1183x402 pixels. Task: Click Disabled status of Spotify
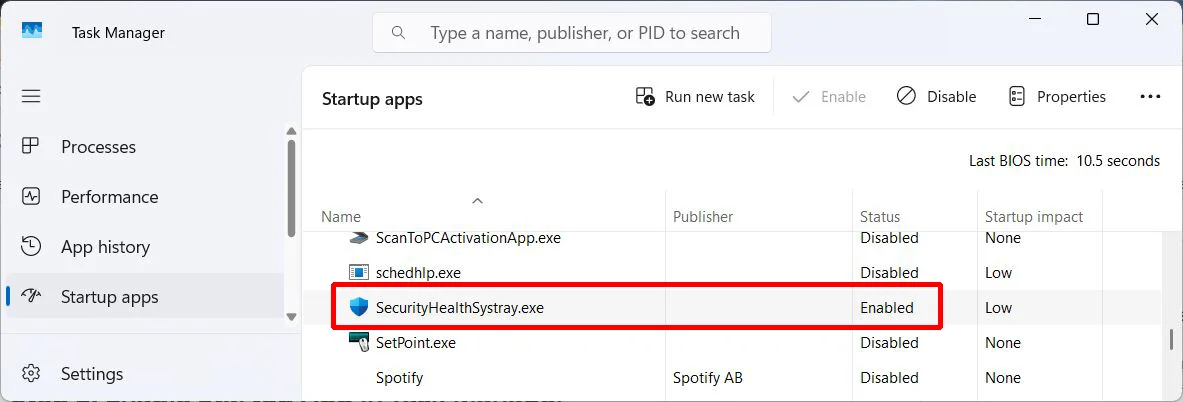point(890,377)
